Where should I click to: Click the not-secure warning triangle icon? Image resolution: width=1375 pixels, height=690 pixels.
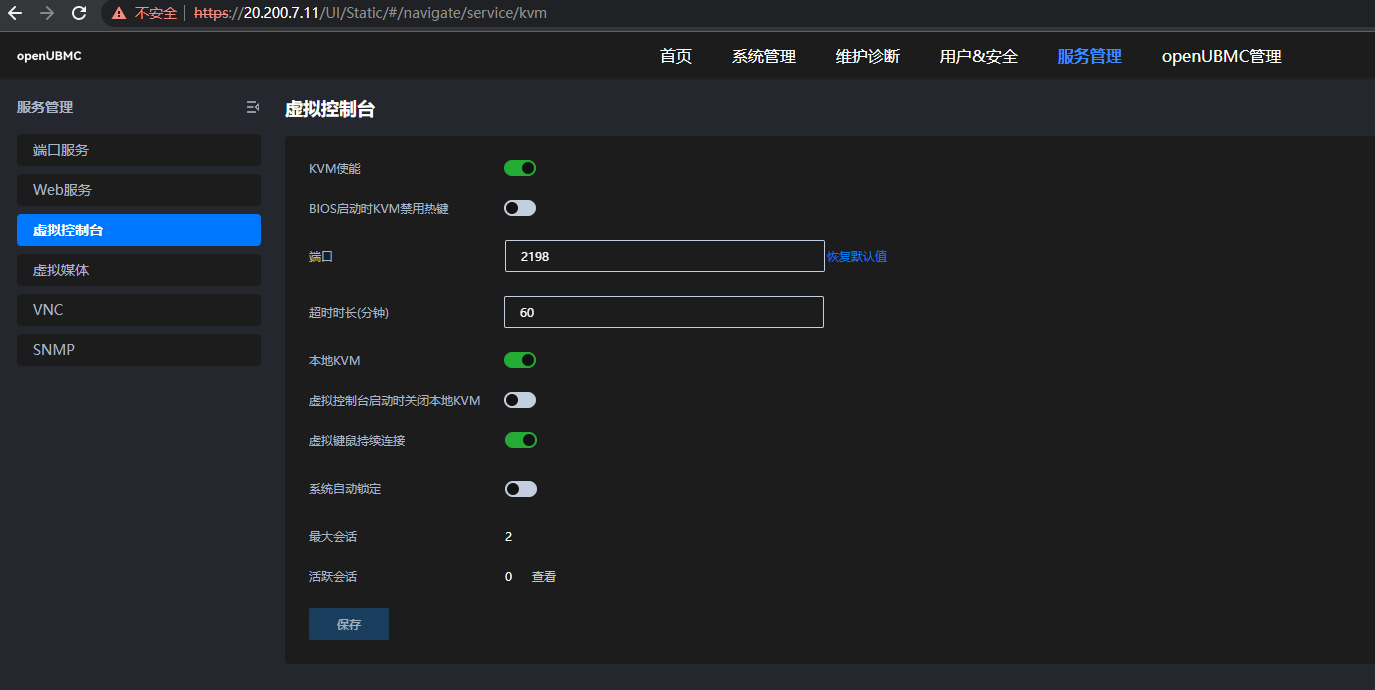(119, 14)
